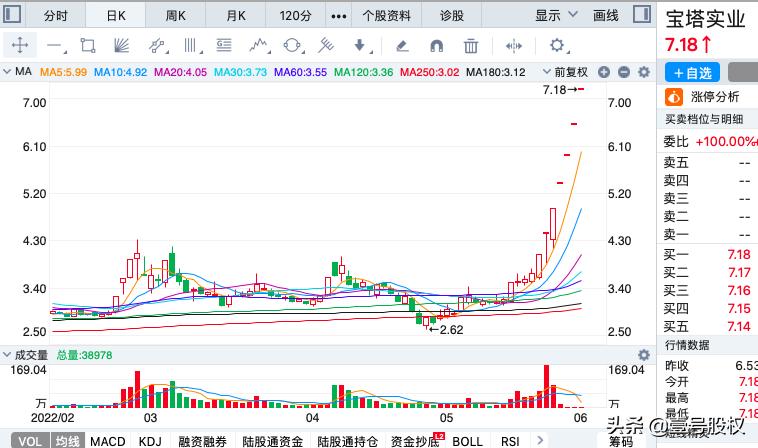Image resolution: width=758 pixels, height=448 pixels.
Task: Click the 委比 +100.00% value
Action: click(726, 141)
